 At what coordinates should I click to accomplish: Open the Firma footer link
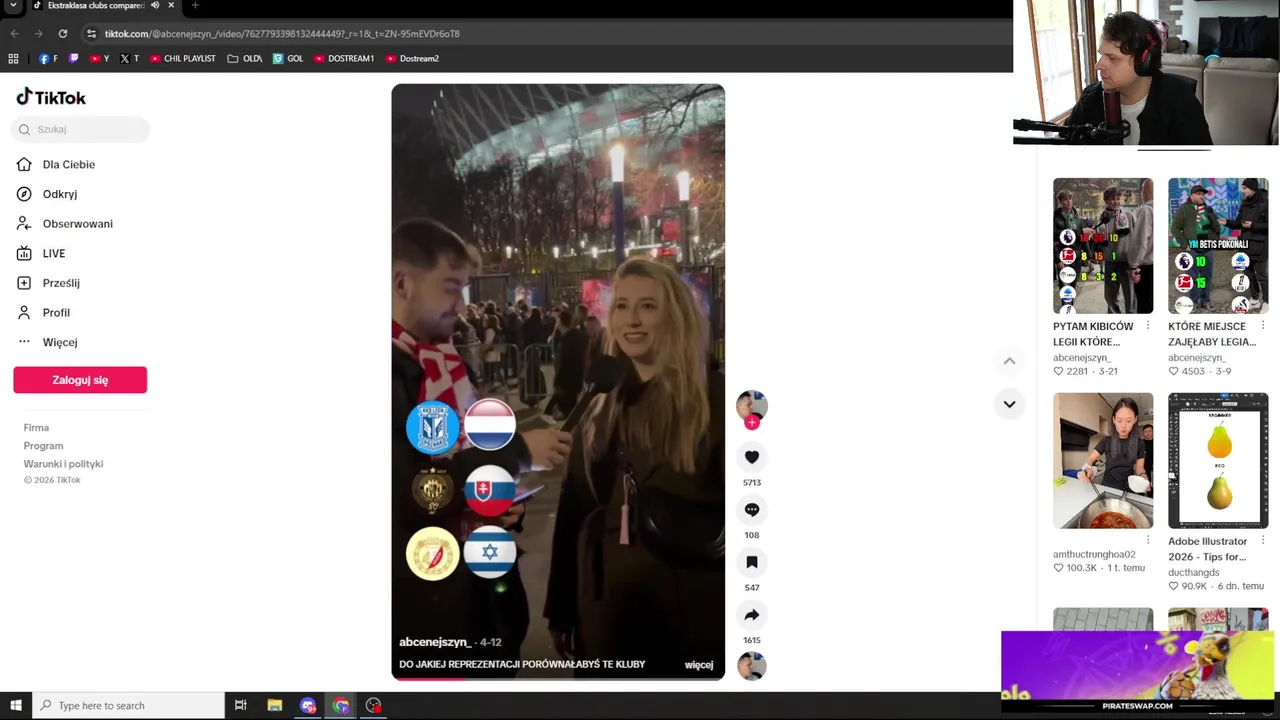[36, 428]
